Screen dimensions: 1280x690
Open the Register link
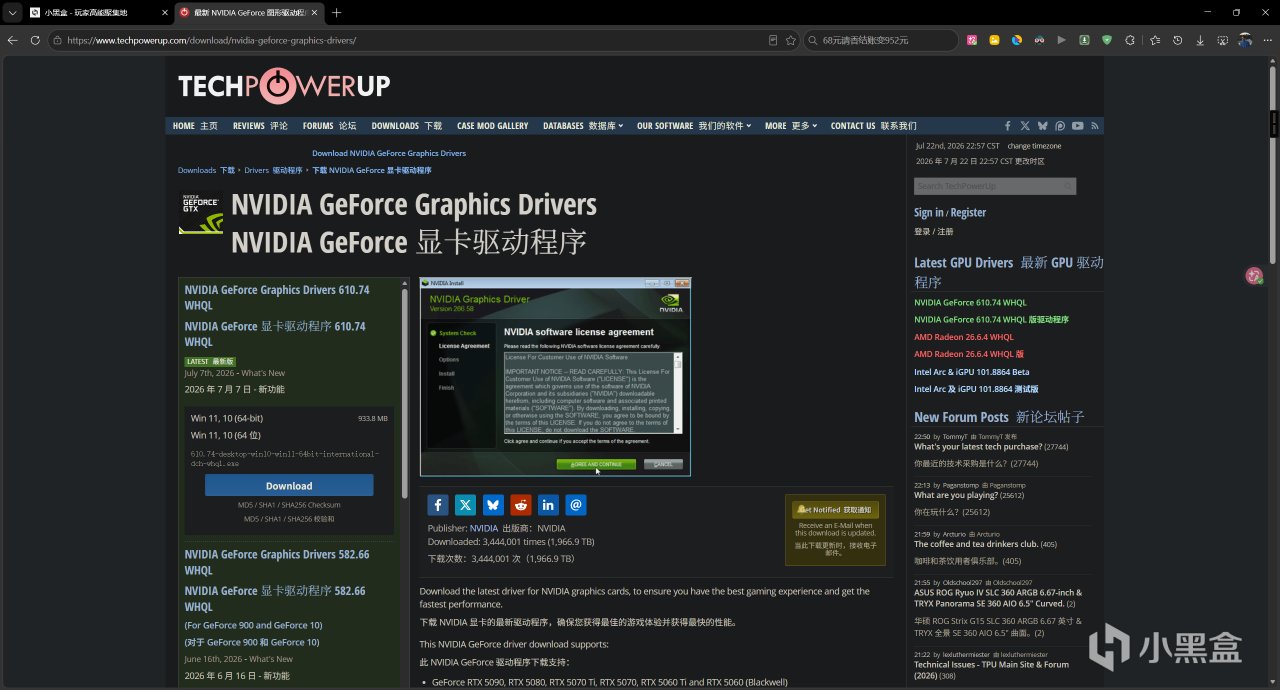[968, 213]
